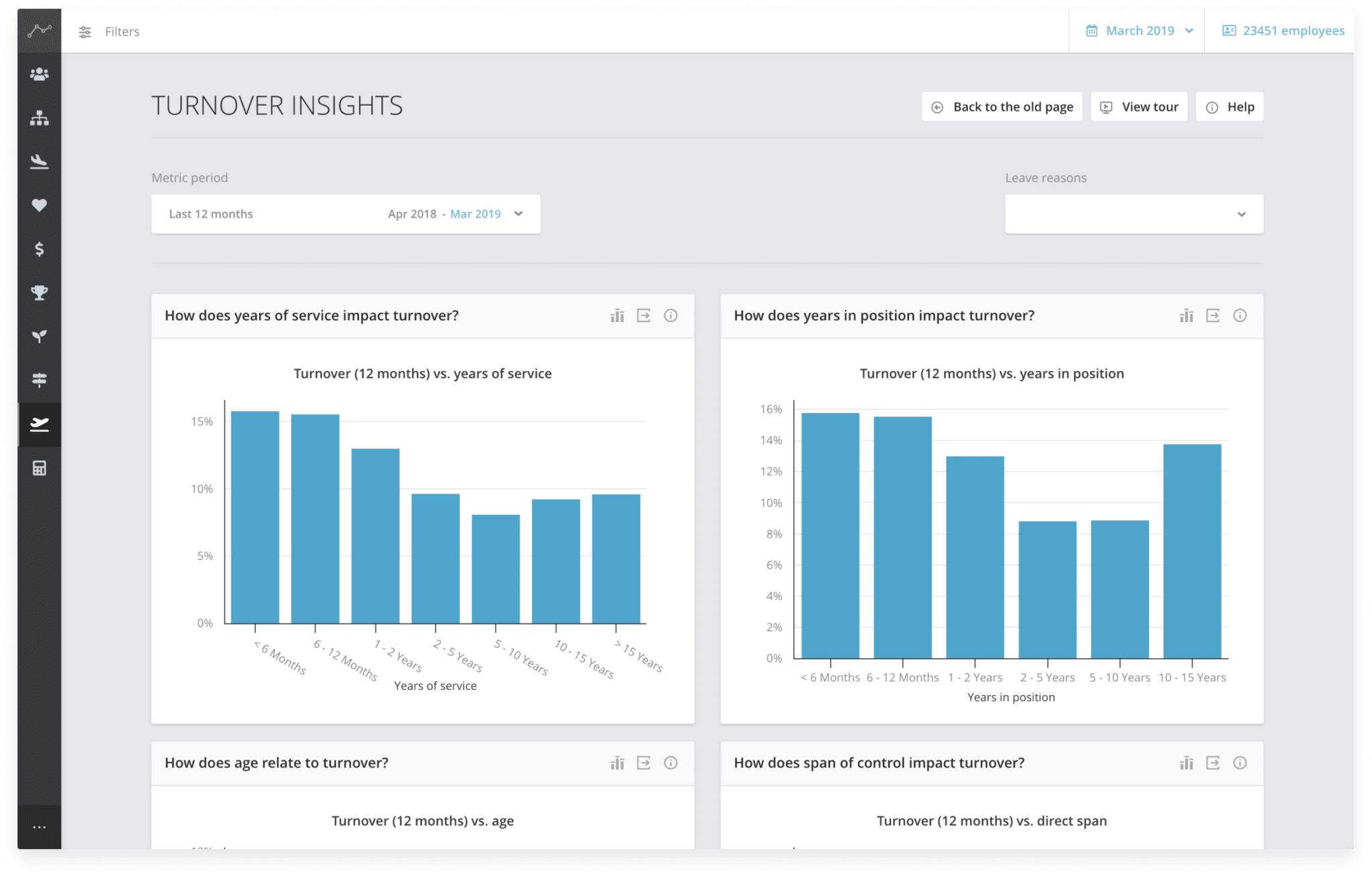This screenshot has width=1372, height=876.
Task: Toggle chart display mode on the age chart card
Action: (x=616, y=763)
